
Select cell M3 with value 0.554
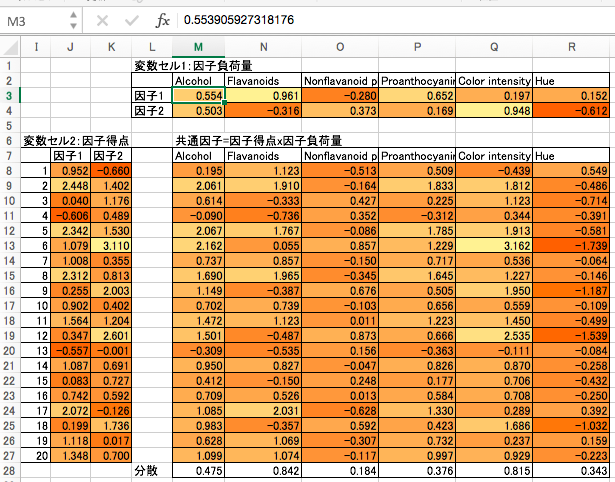(198, 96)
